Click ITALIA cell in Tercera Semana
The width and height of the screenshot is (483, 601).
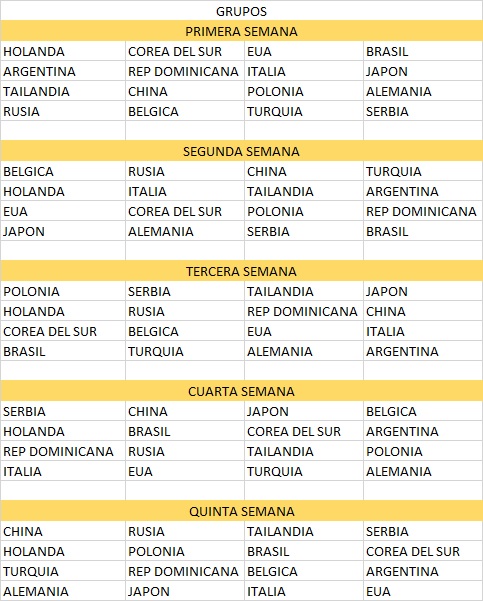point(423,331)
